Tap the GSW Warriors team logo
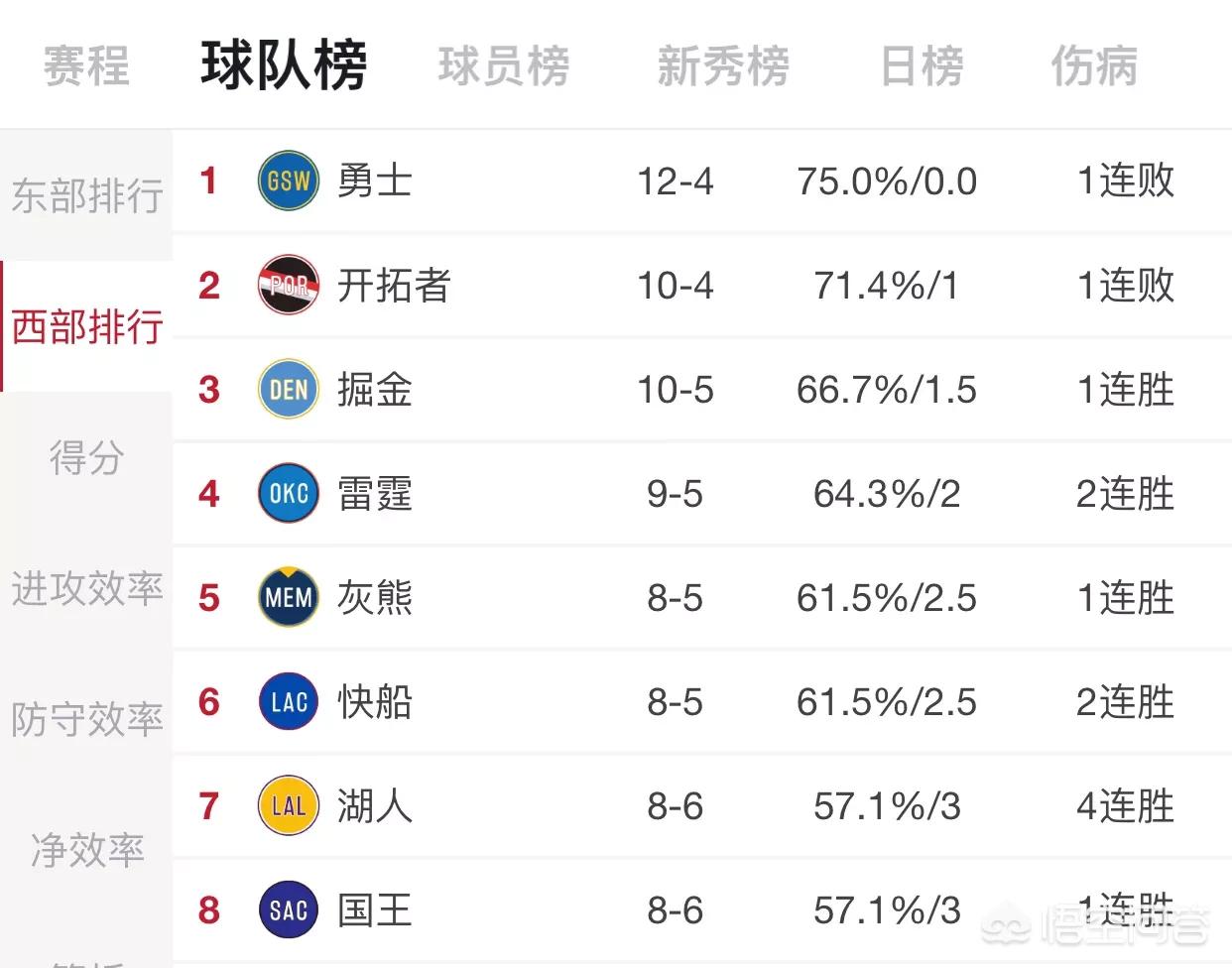1232x968 pixels. (x=289, y=181)
